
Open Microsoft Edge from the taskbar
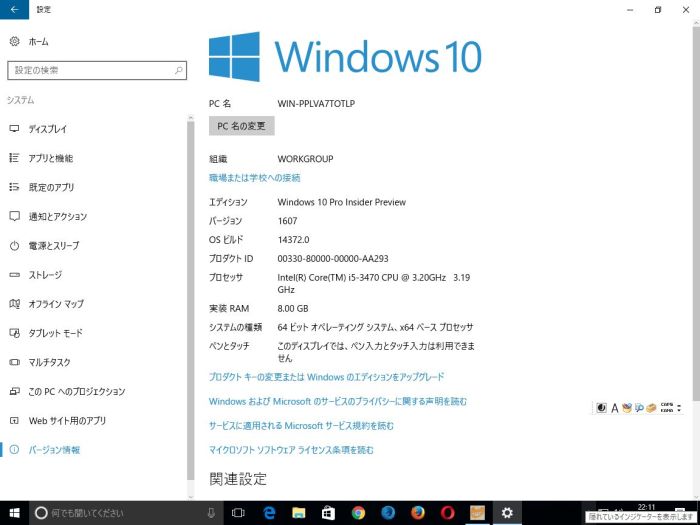click(x=269, y=513)
